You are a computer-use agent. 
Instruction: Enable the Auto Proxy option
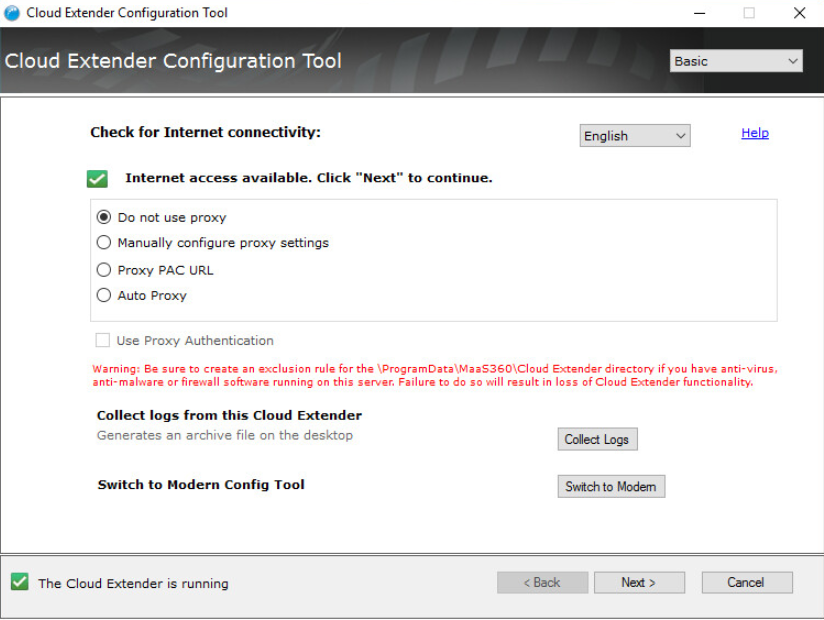[x=104, y=296]
